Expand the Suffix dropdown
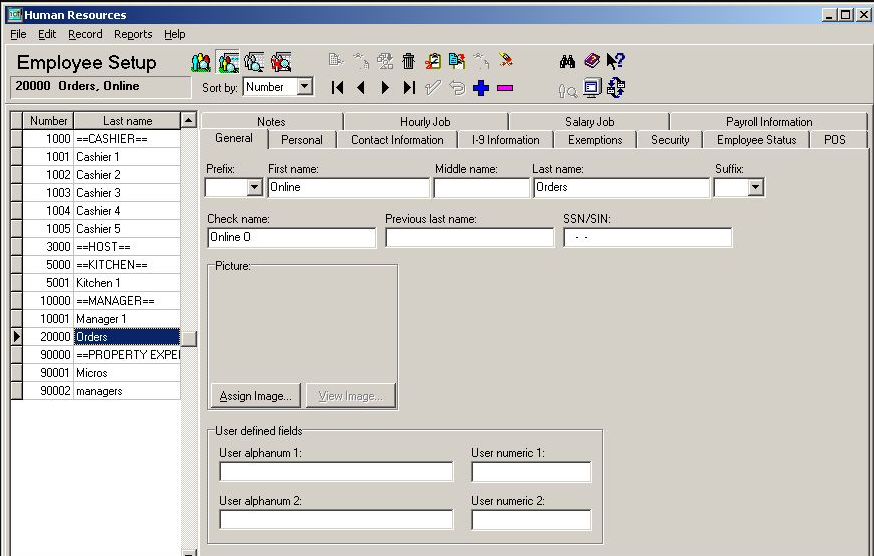The width and height of the screenshot is (874, 556). tap(755, 187)
